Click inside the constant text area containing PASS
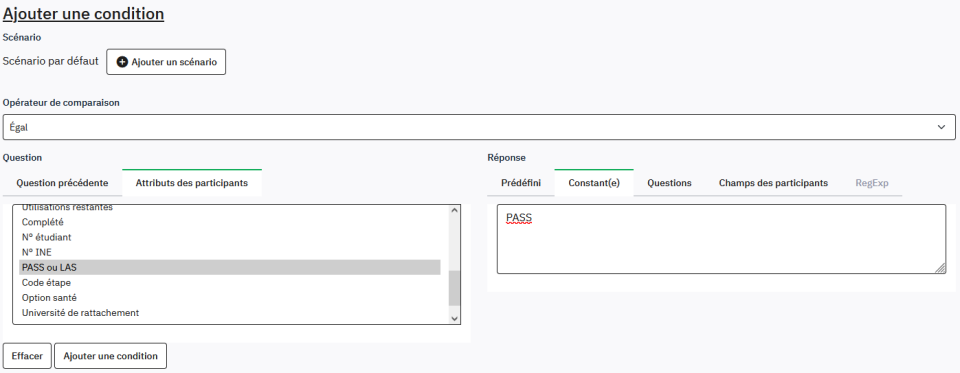 coord(721,239)
